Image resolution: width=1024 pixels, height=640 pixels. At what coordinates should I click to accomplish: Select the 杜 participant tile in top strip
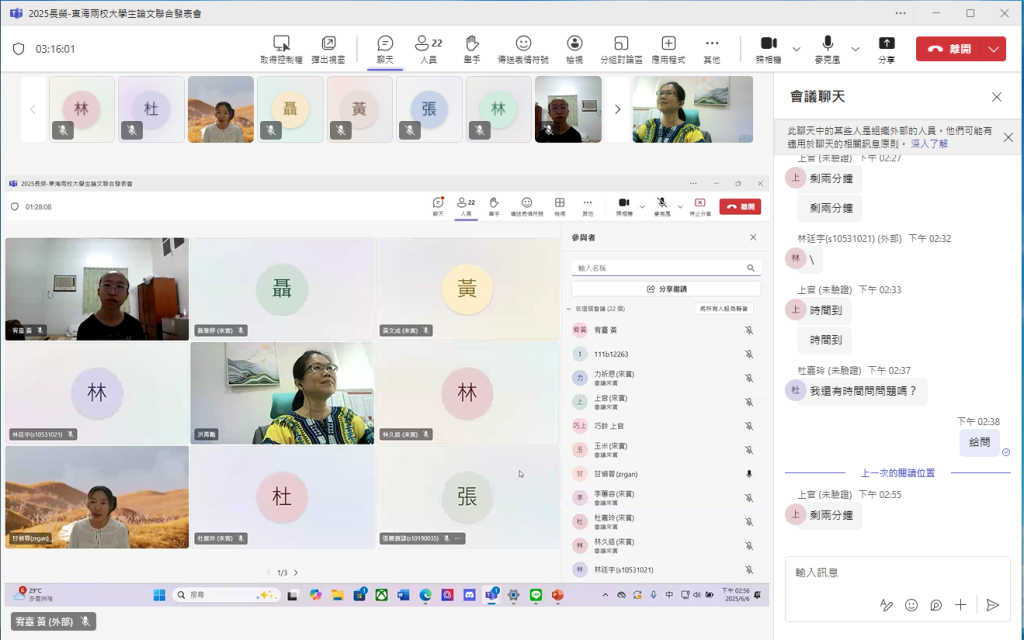click(x=151, y=109)
